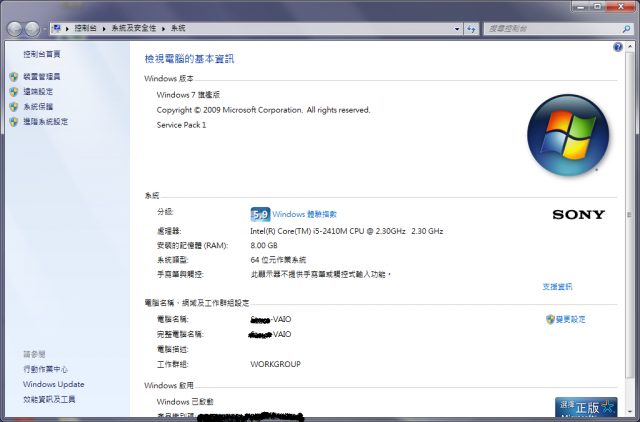Open Windows 體驗指數 link

(x=304, y=214)
